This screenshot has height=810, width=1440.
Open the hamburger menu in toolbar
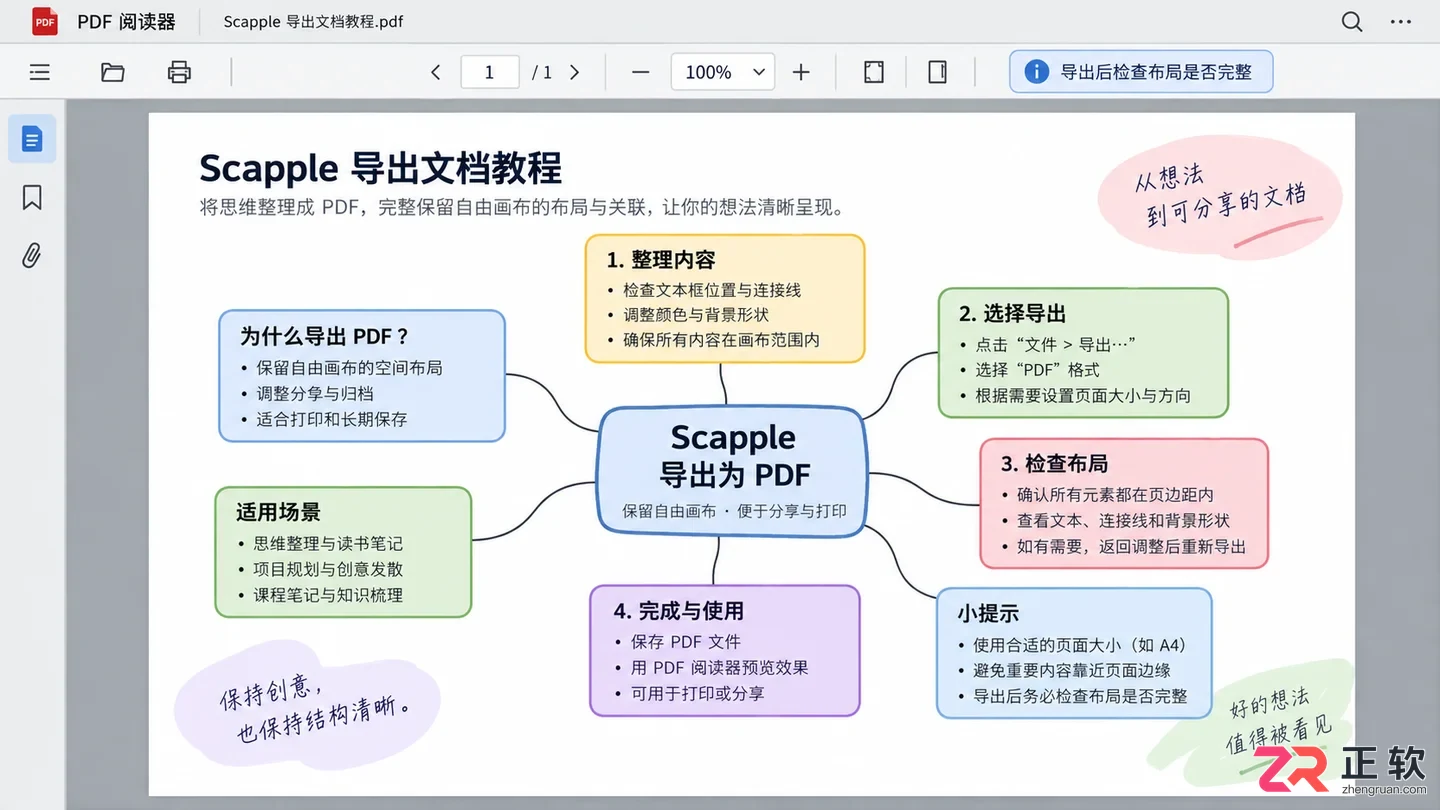pyautogui.click(x=40, y=72)
